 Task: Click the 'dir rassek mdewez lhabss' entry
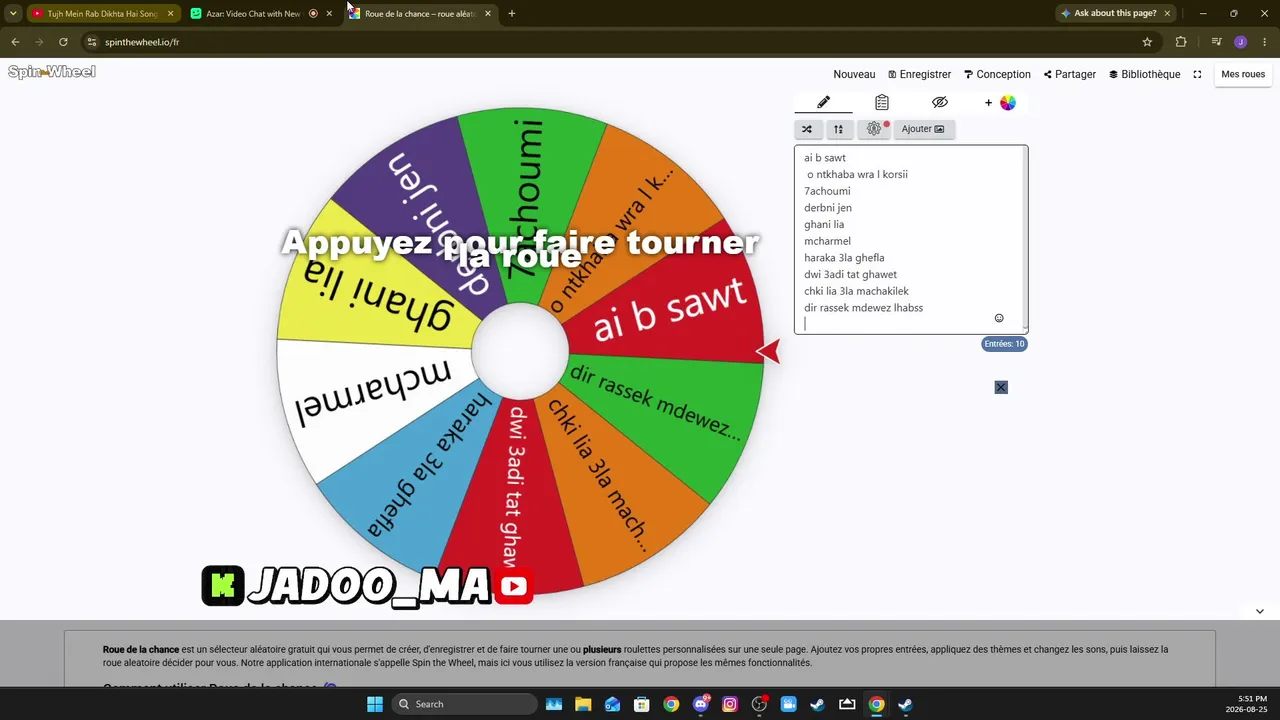point(863,308)
